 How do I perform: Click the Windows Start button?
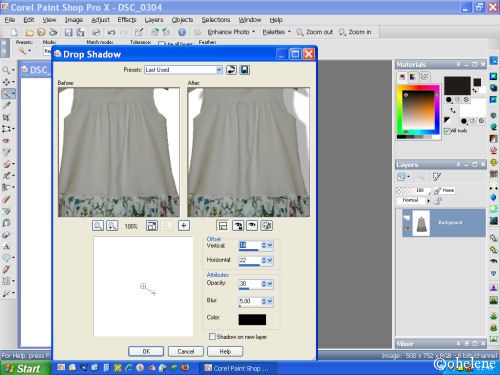pos(25,368)
